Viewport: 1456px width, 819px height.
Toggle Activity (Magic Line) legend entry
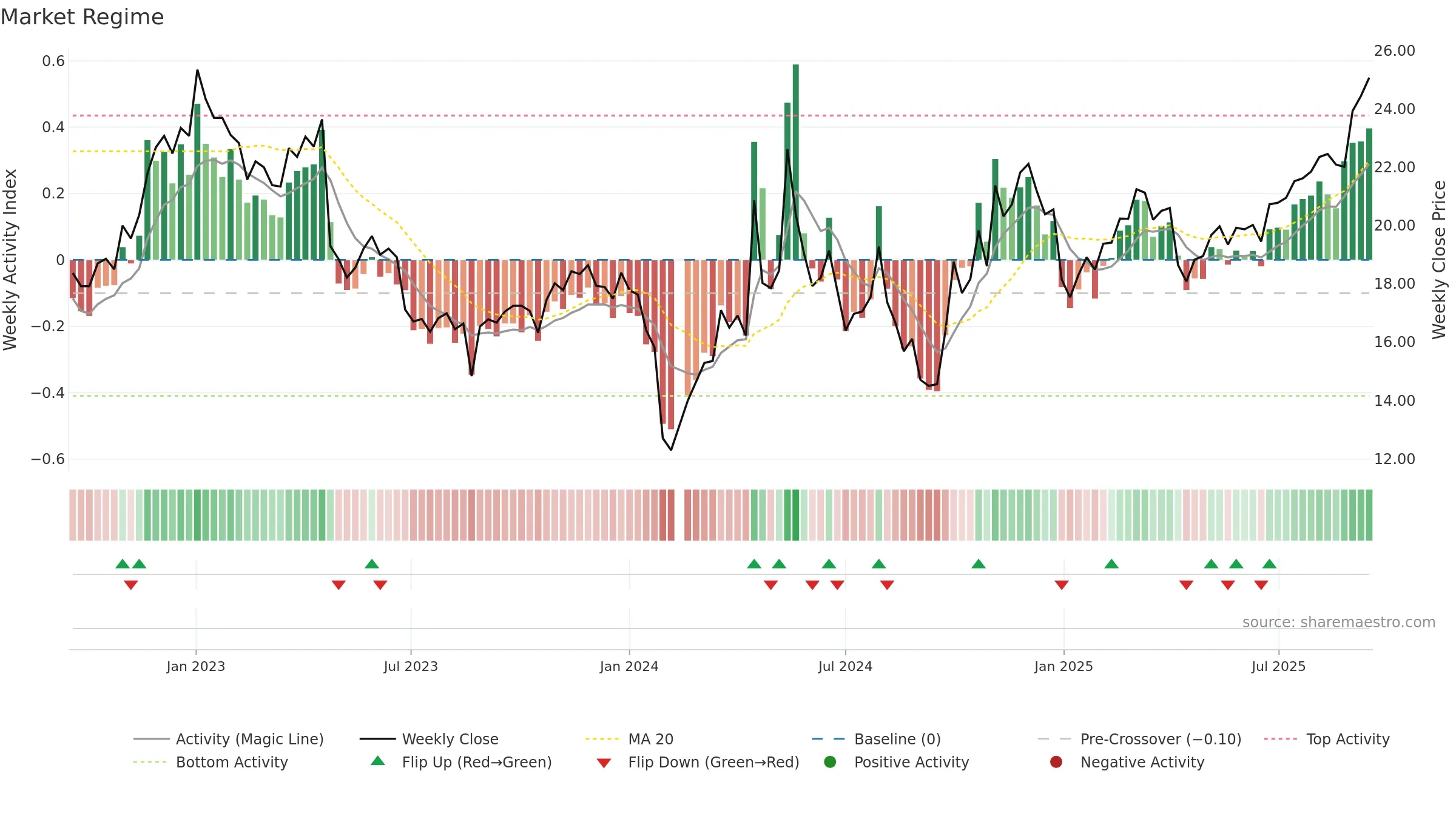[229, 739]
